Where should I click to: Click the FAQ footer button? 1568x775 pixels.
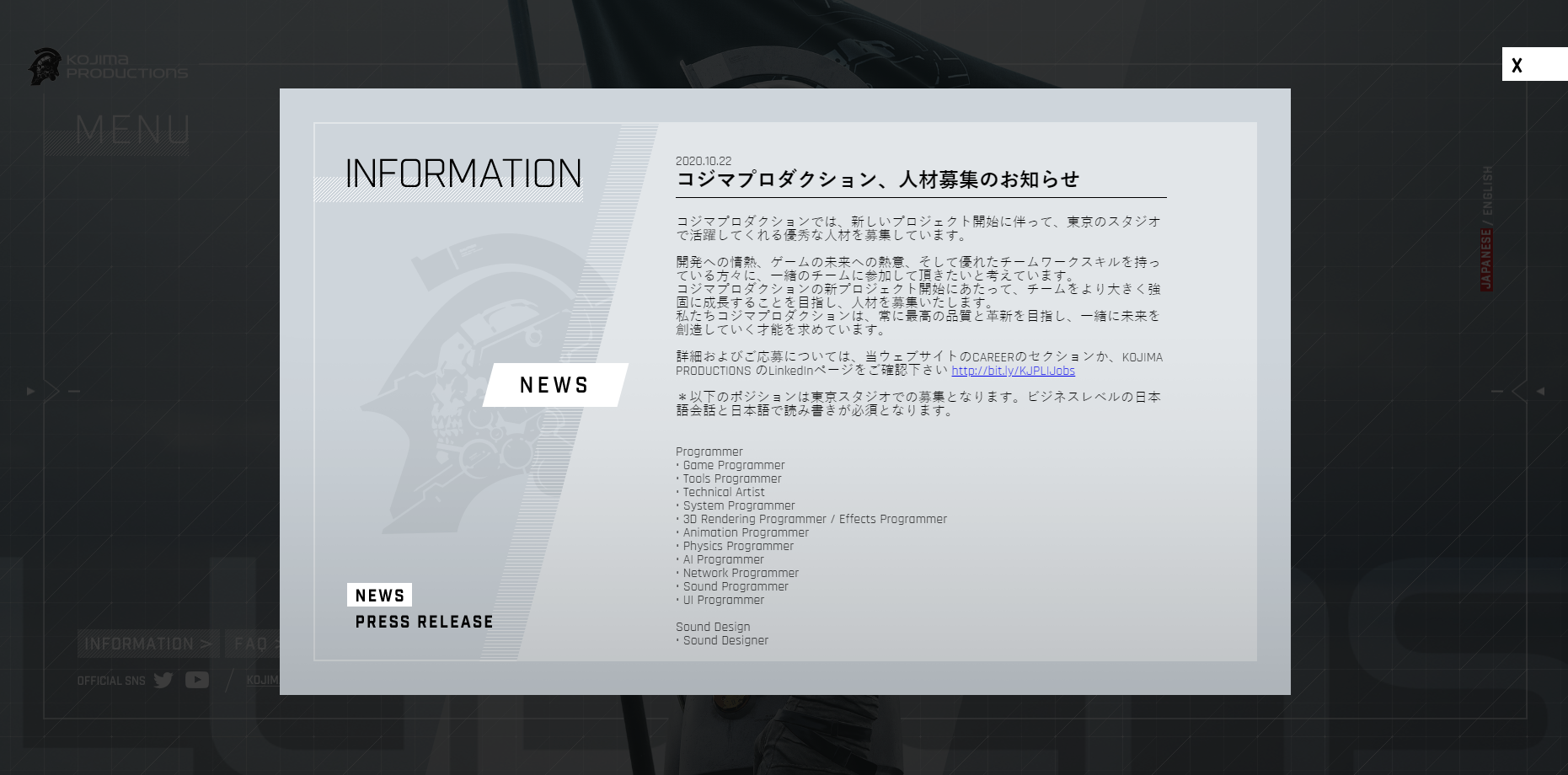coord(252,644)
